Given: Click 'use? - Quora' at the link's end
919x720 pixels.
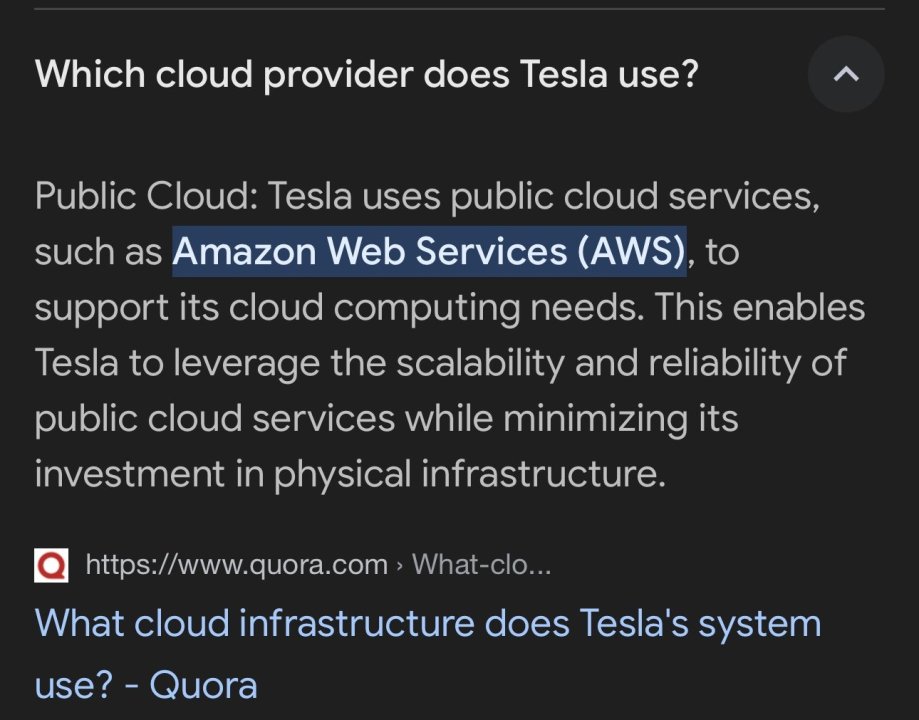Looking at the screenshot, I should (x=146, y=685).
